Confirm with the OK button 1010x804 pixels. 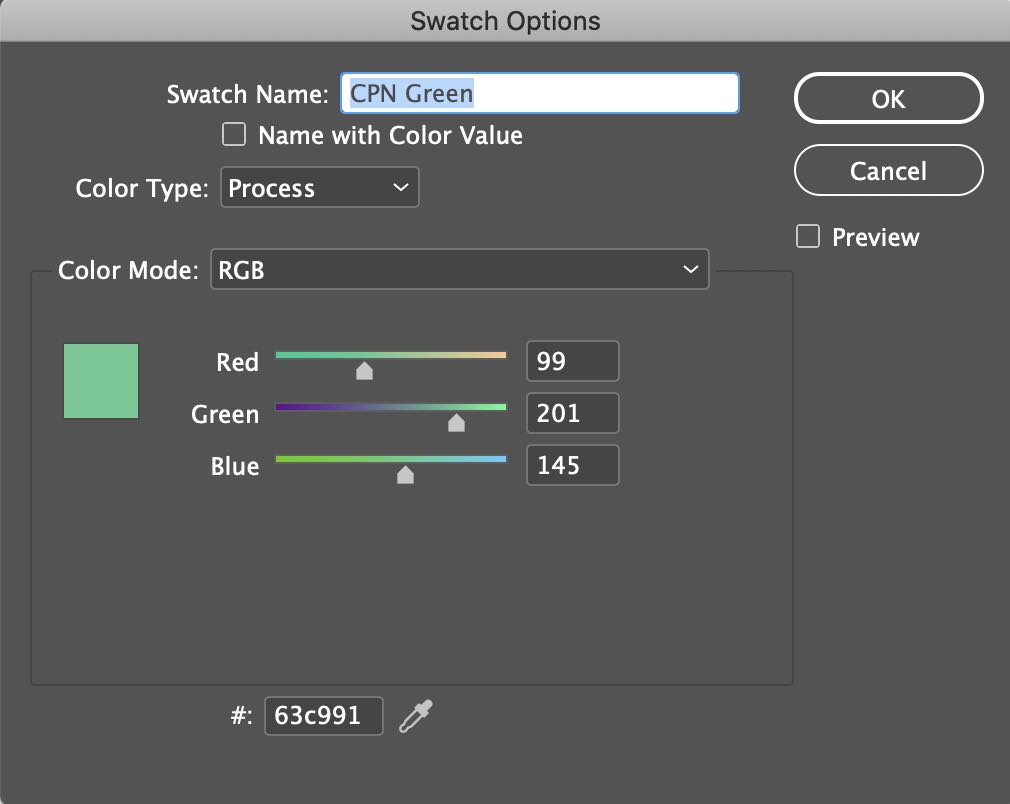coord(888,99)
